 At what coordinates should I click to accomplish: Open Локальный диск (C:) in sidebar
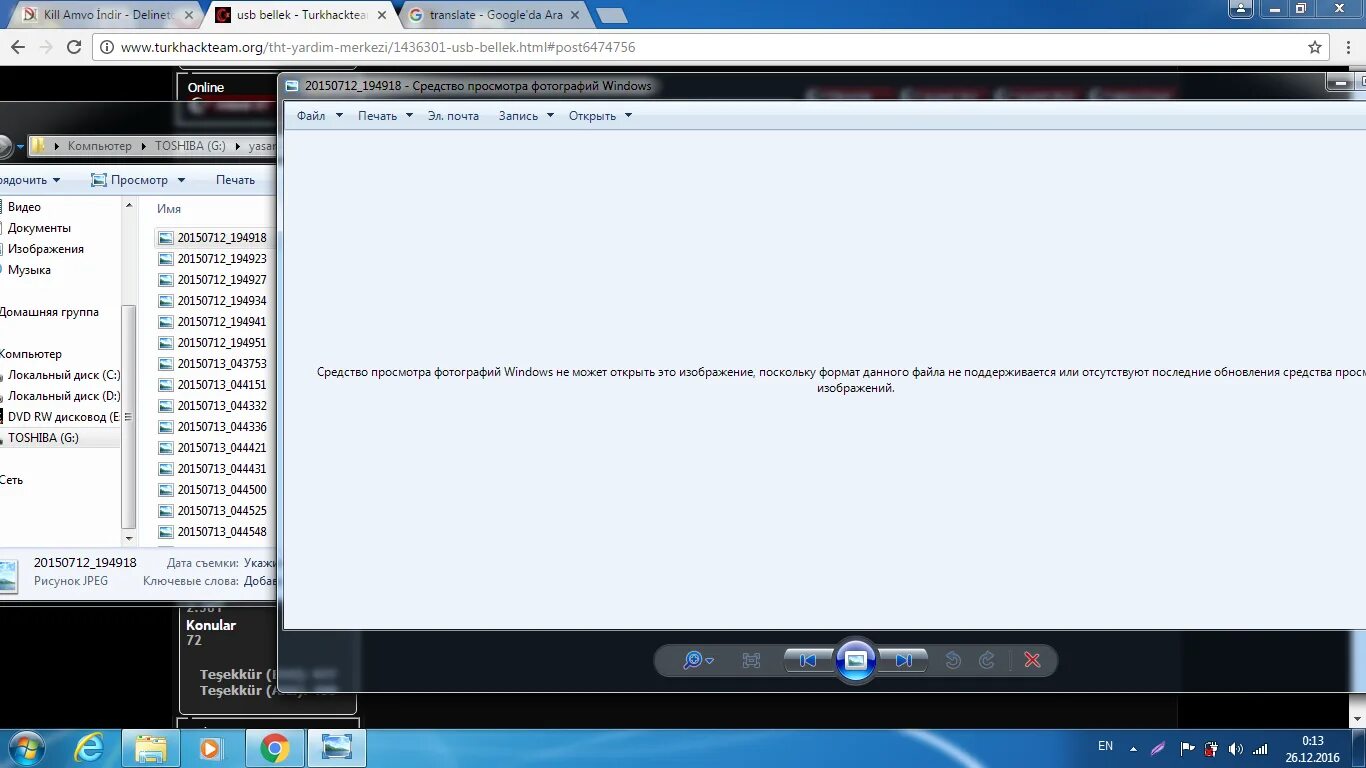(64, 375)
